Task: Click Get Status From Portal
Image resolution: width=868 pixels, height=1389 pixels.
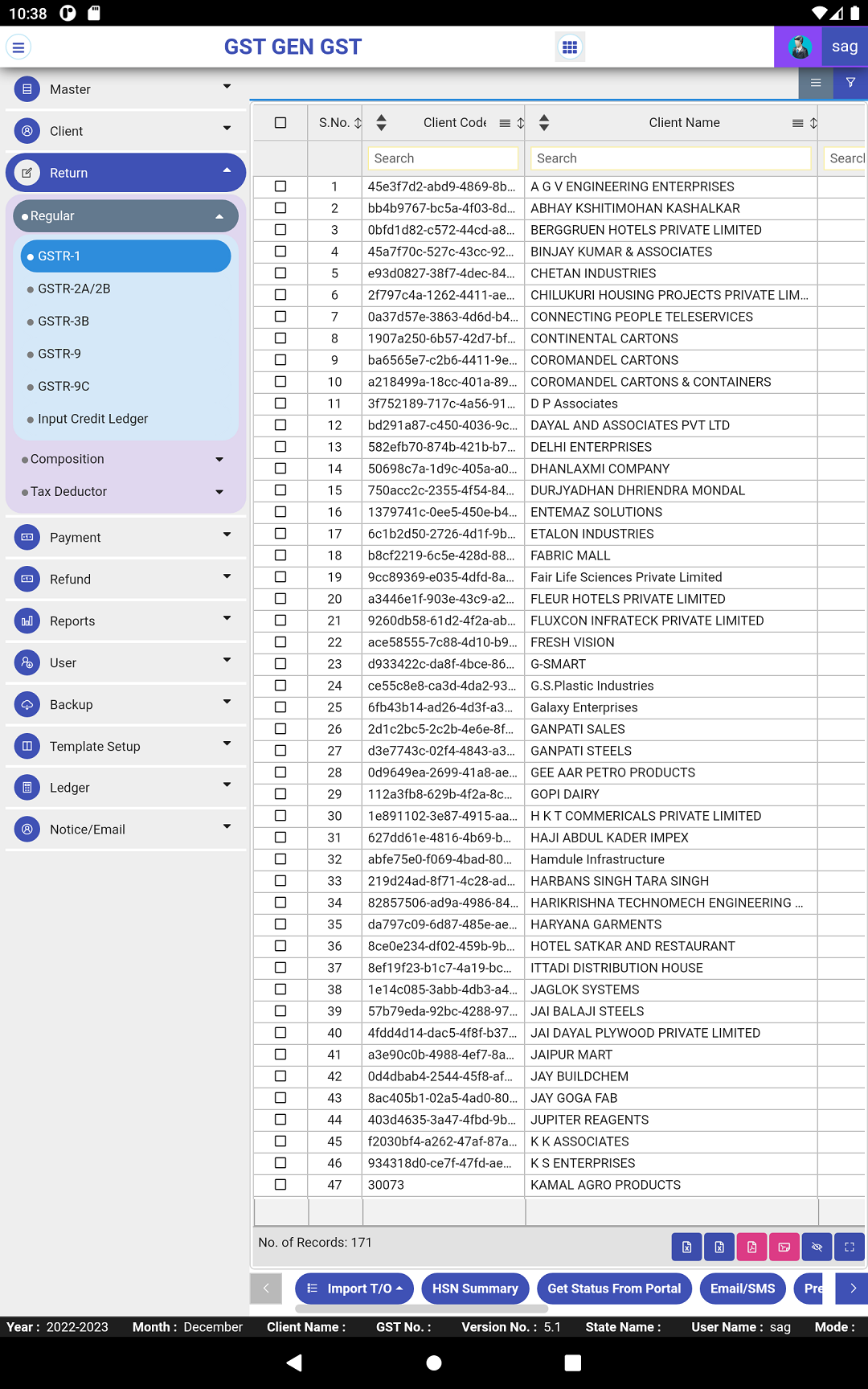Action: (614, 1289)
